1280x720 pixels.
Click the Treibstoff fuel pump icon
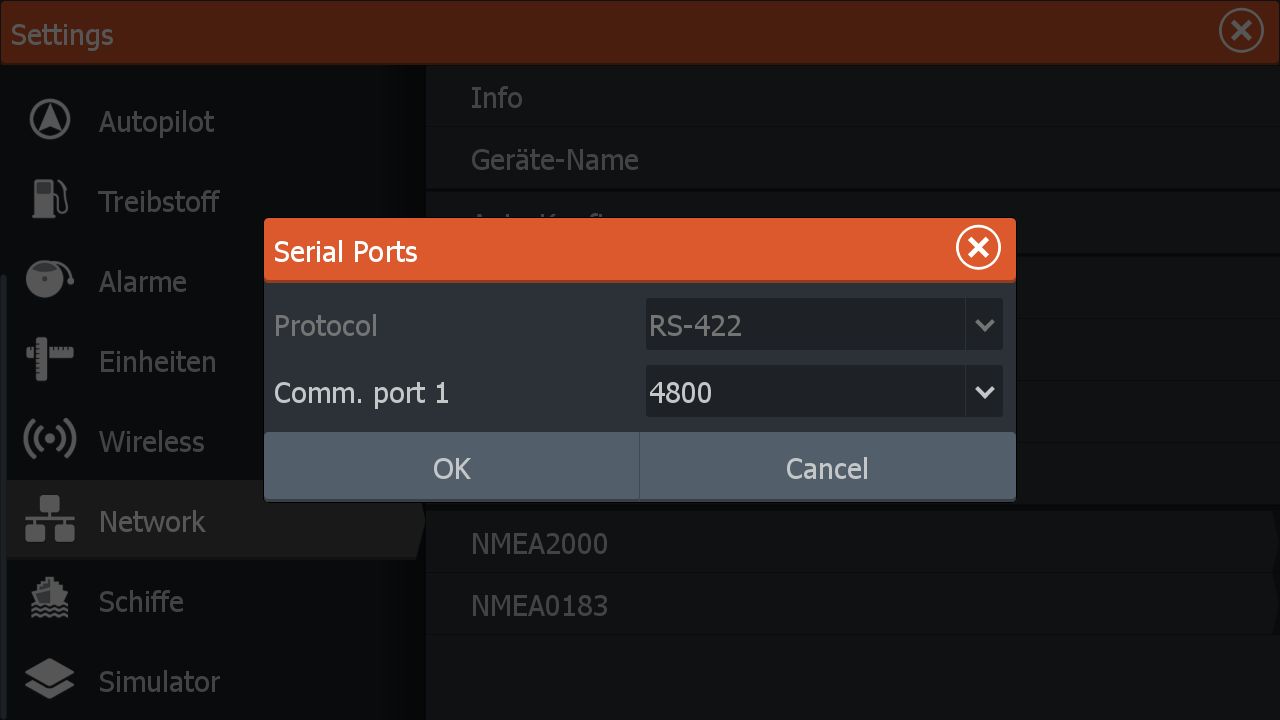point(49,199)
